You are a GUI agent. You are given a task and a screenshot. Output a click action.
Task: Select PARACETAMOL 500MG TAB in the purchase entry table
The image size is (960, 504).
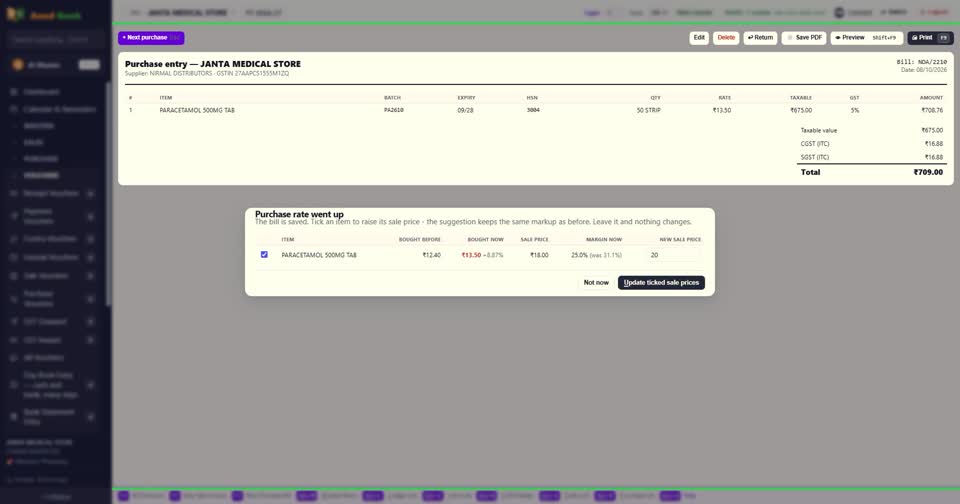(197, 111)
